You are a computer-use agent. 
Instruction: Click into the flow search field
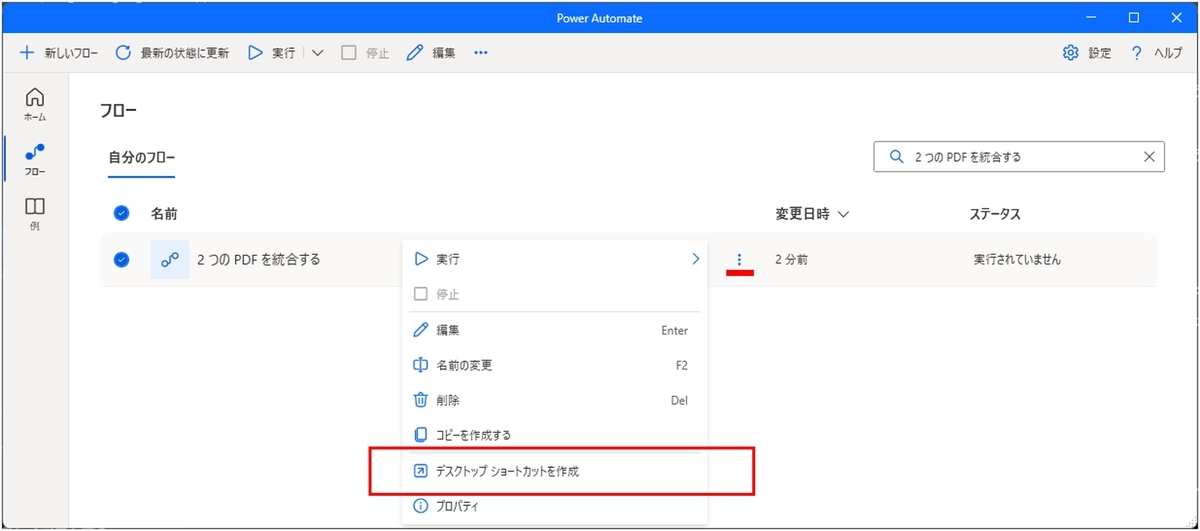[1019, 157]
